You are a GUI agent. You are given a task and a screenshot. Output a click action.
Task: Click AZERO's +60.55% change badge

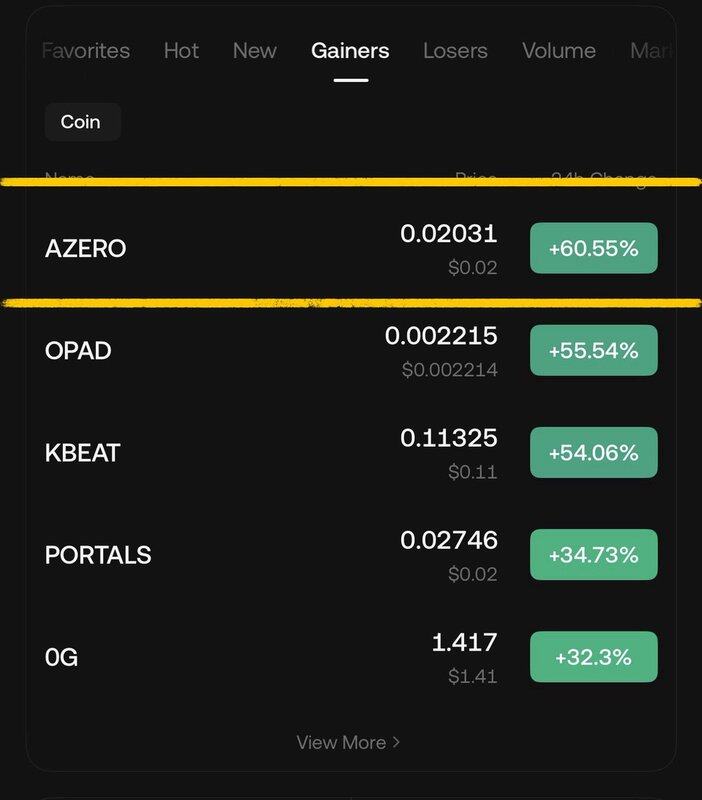593,248
